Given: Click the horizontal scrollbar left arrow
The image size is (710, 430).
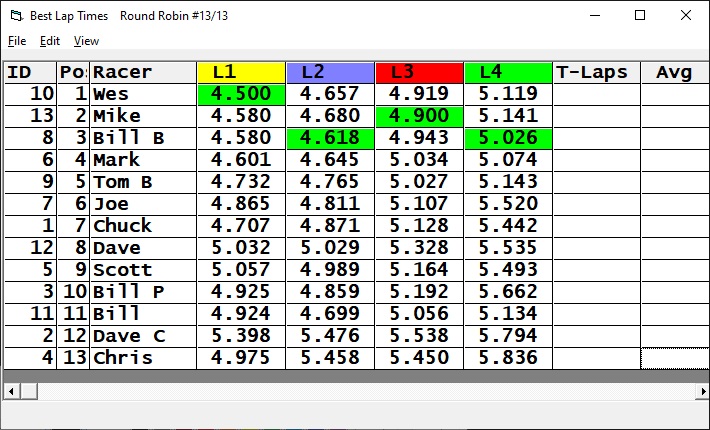Looking at the screenshot, I should (10, 390).
